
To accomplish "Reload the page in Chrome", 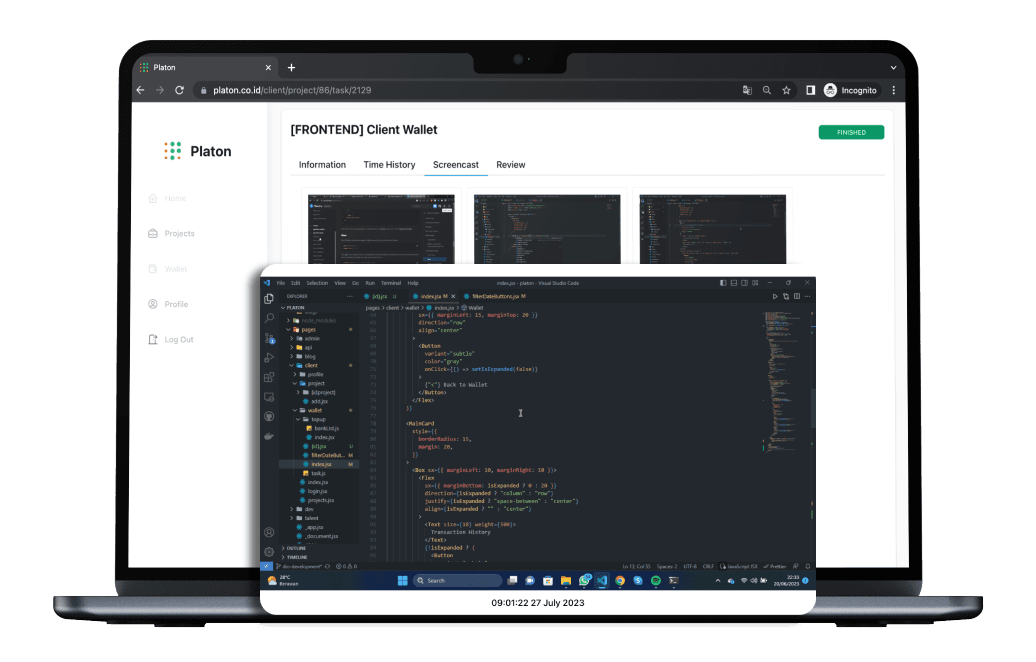I will coord(179,90).
